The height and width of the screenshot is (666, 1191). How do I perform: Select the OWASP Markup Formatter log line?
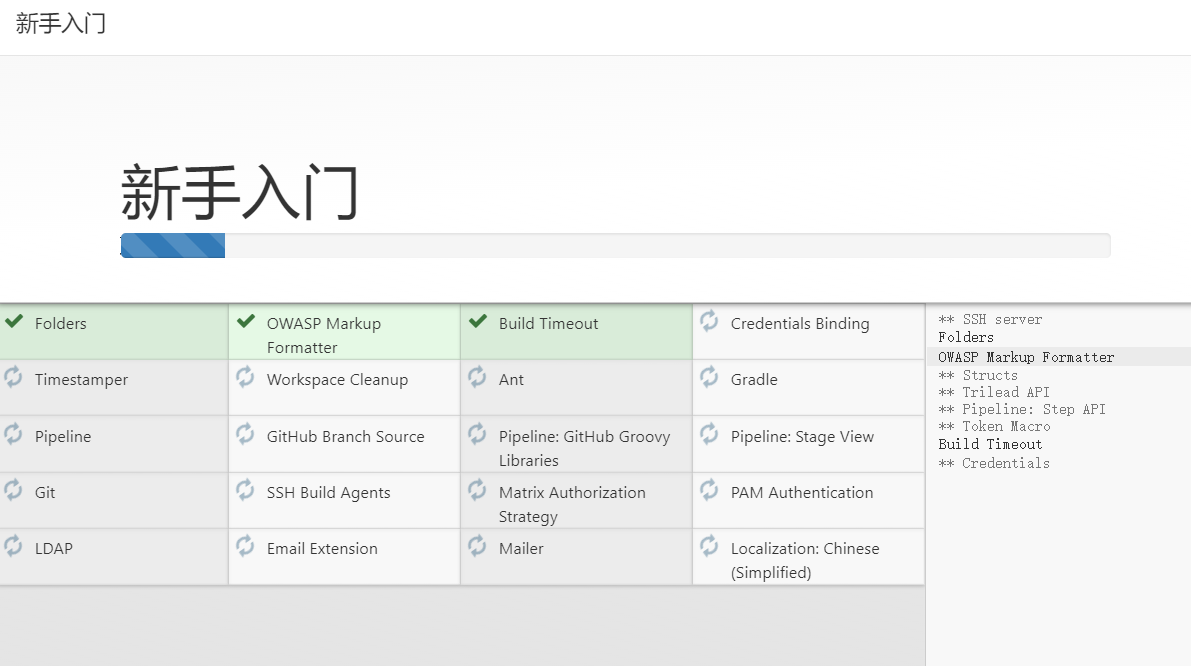(1026, 357)
